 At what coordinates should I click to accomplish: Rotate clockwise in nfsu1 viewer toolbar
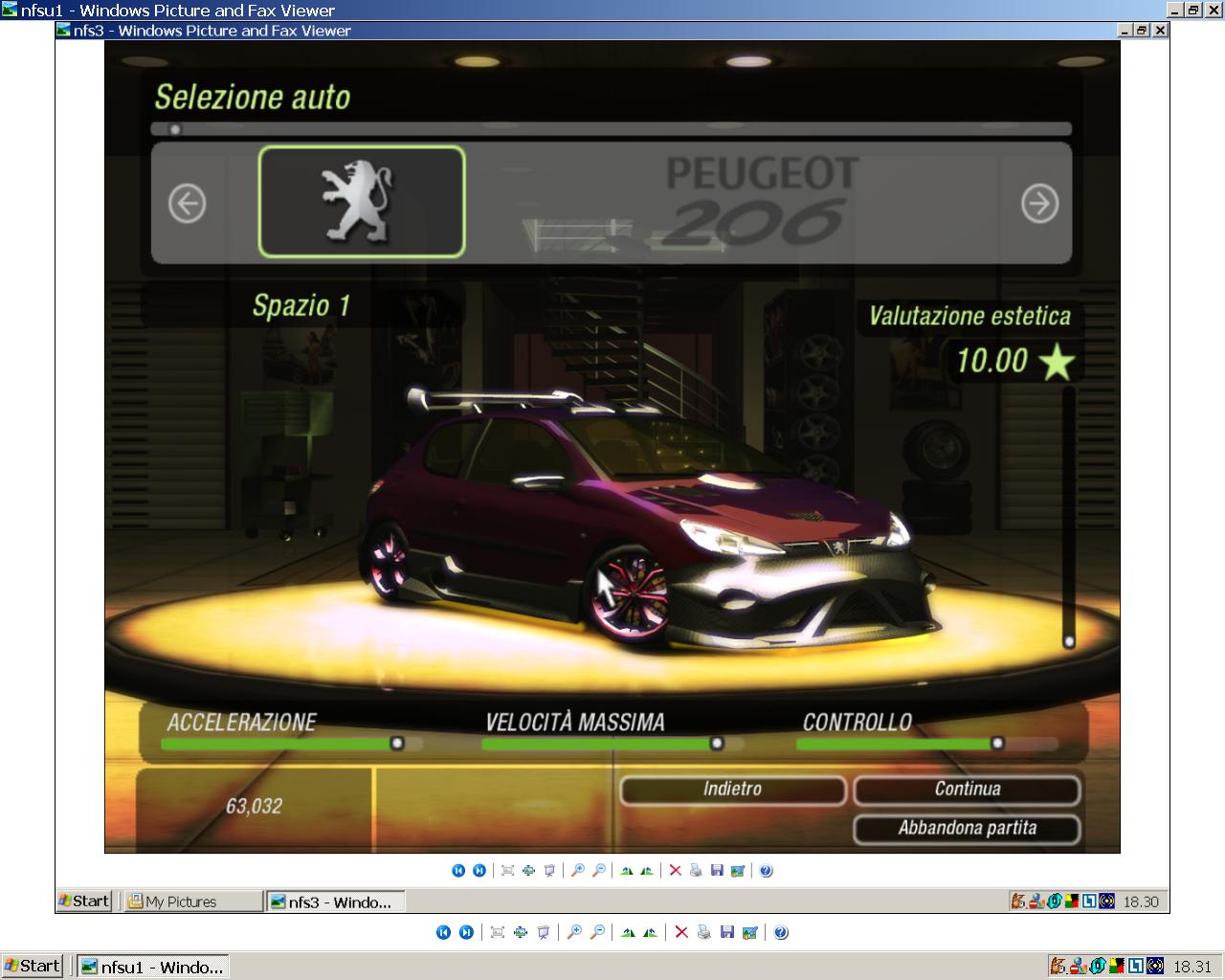[x=628, y=932]
